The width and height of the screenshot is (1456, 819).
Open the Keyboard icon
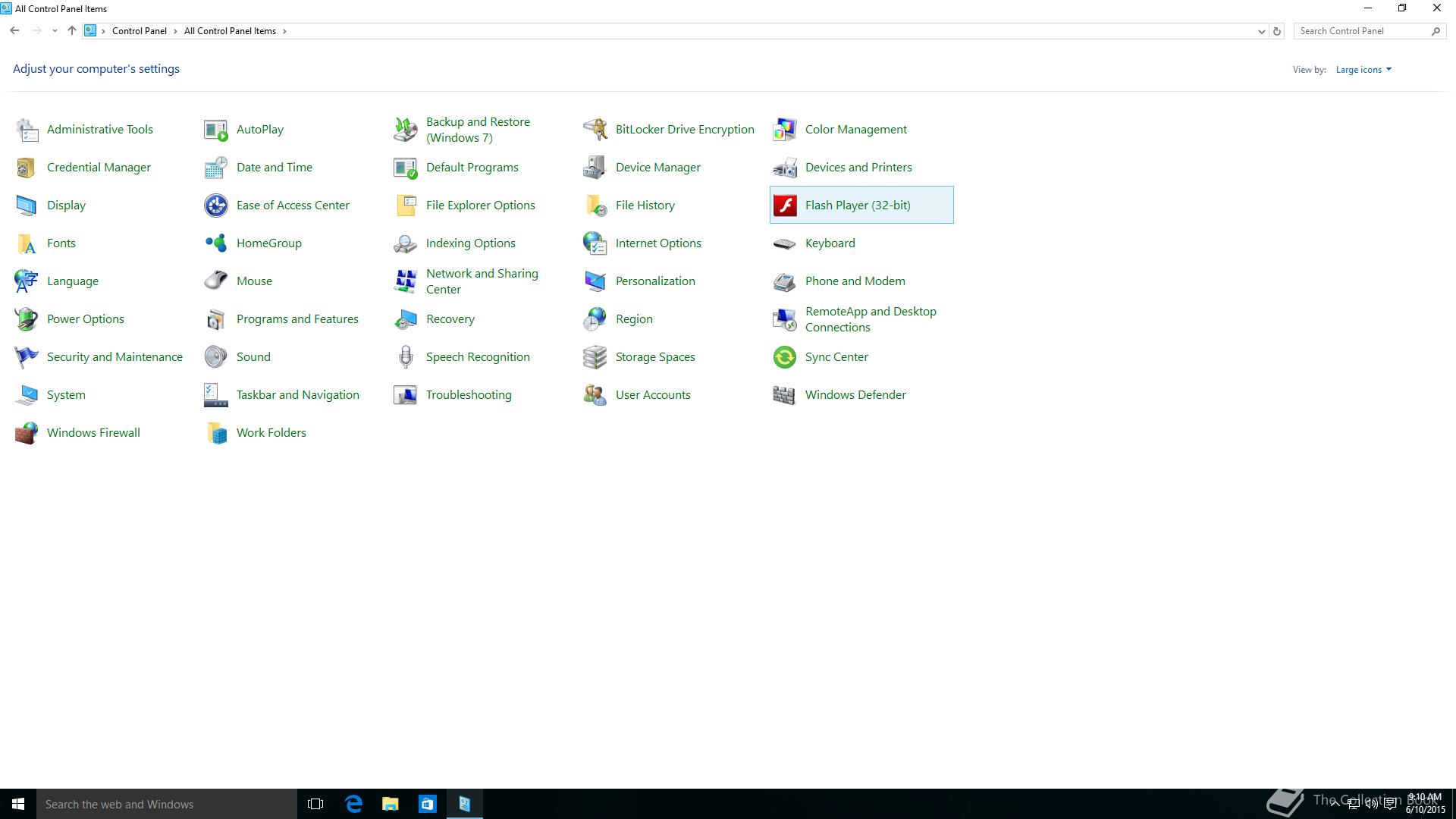tap(785, 243)
